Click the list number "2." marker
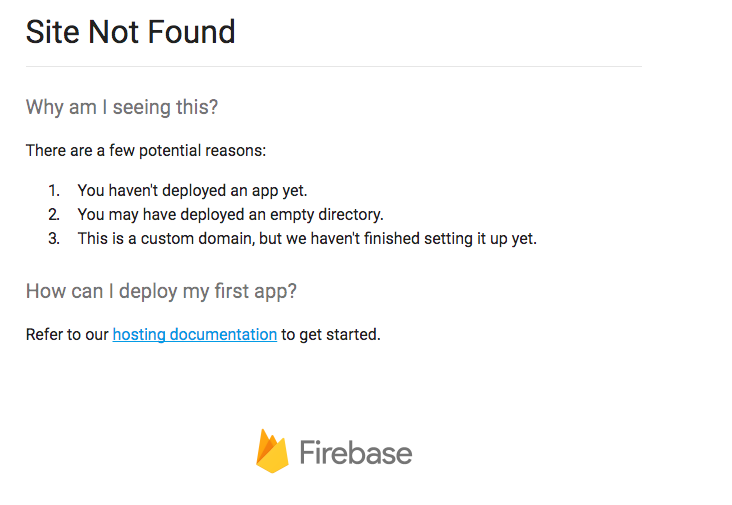The height and width of the screenshot is (505, 732). (54, 214)
